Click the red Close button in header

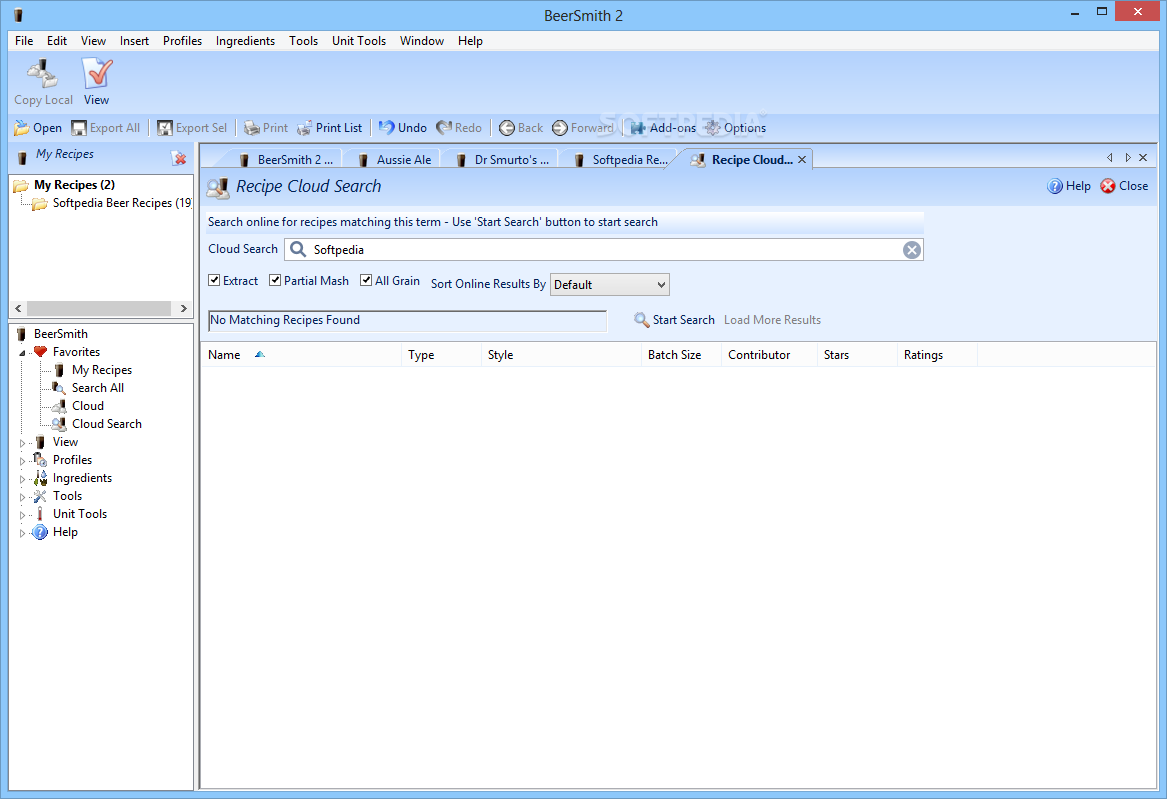click(x=1124, y=186)
